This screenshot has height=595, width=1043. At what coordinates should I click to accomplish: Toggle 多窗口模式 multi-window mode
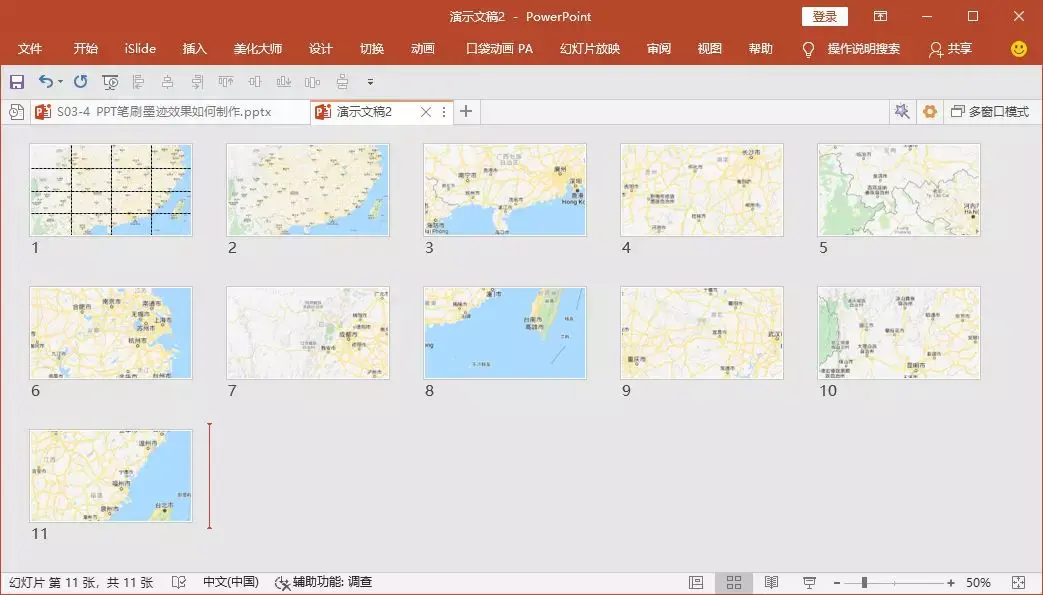pyautogui.click(x=990, y=112)
